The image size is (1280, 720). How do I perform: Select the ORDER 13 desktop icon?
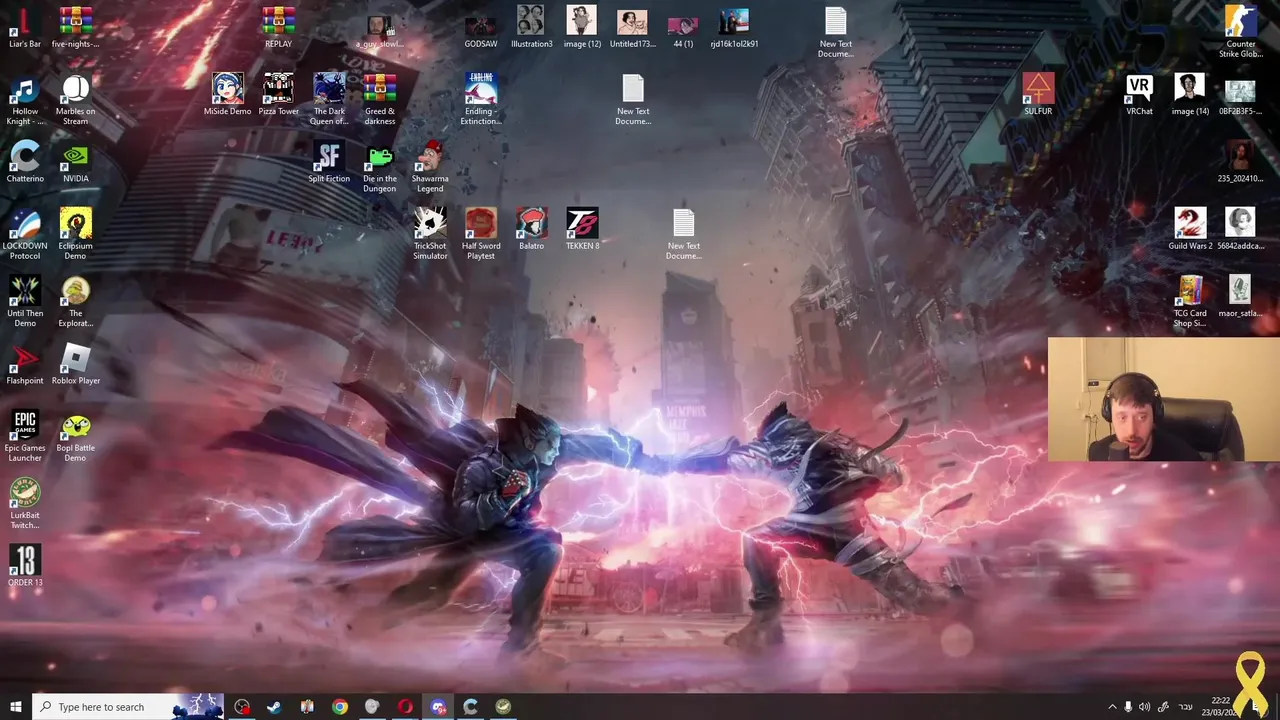click(25, 565)
